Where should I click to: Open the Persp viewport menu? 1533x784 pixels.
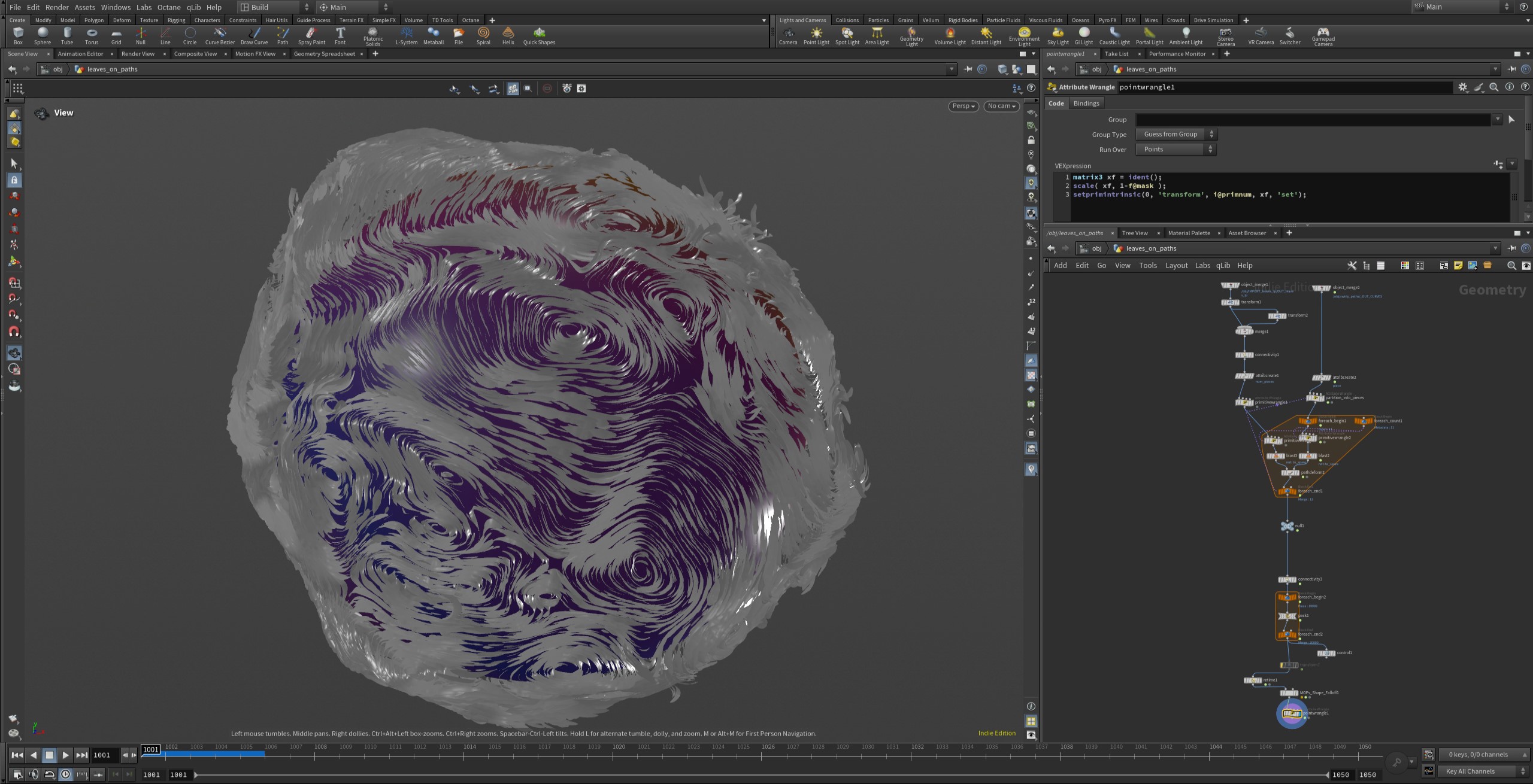point(964,106)
